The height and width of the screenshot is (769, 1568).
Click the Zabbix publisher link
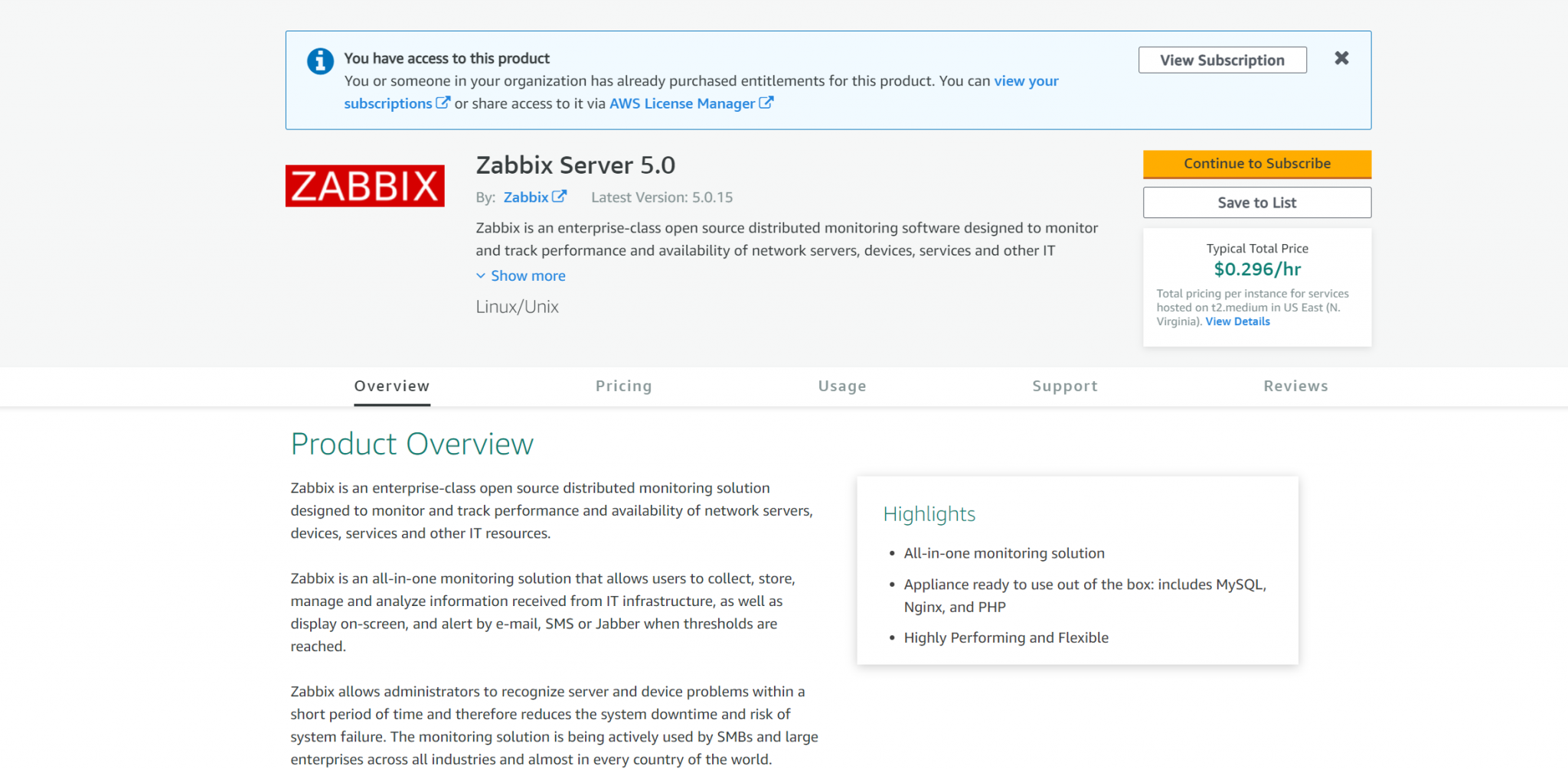click(x=525, y=197)
